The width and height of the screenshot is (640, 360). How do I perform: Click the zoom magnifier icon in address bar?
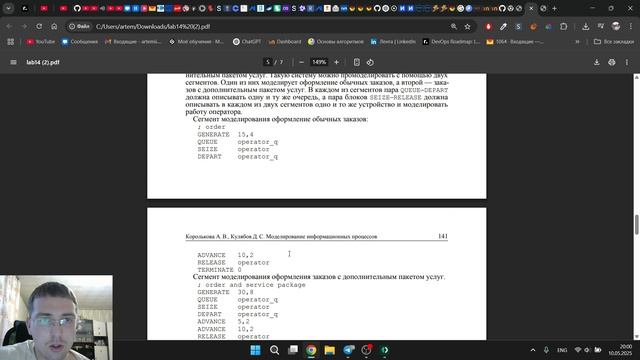(453, 27)
